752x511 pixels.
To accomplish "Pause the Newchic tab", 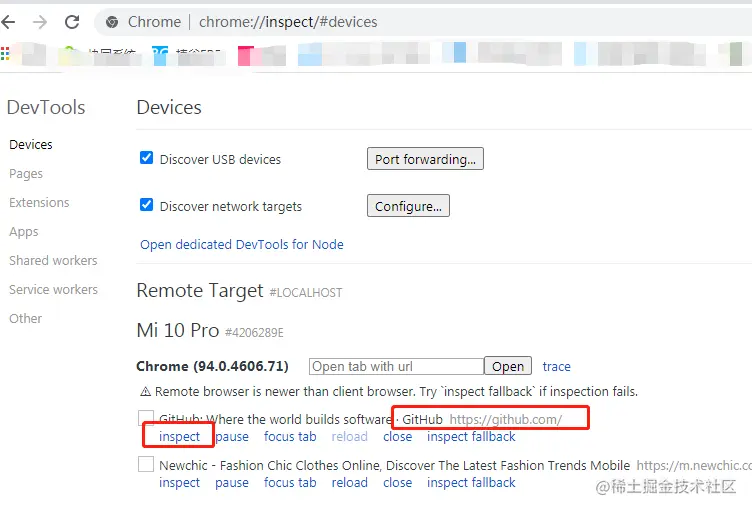I will (232, 483).
